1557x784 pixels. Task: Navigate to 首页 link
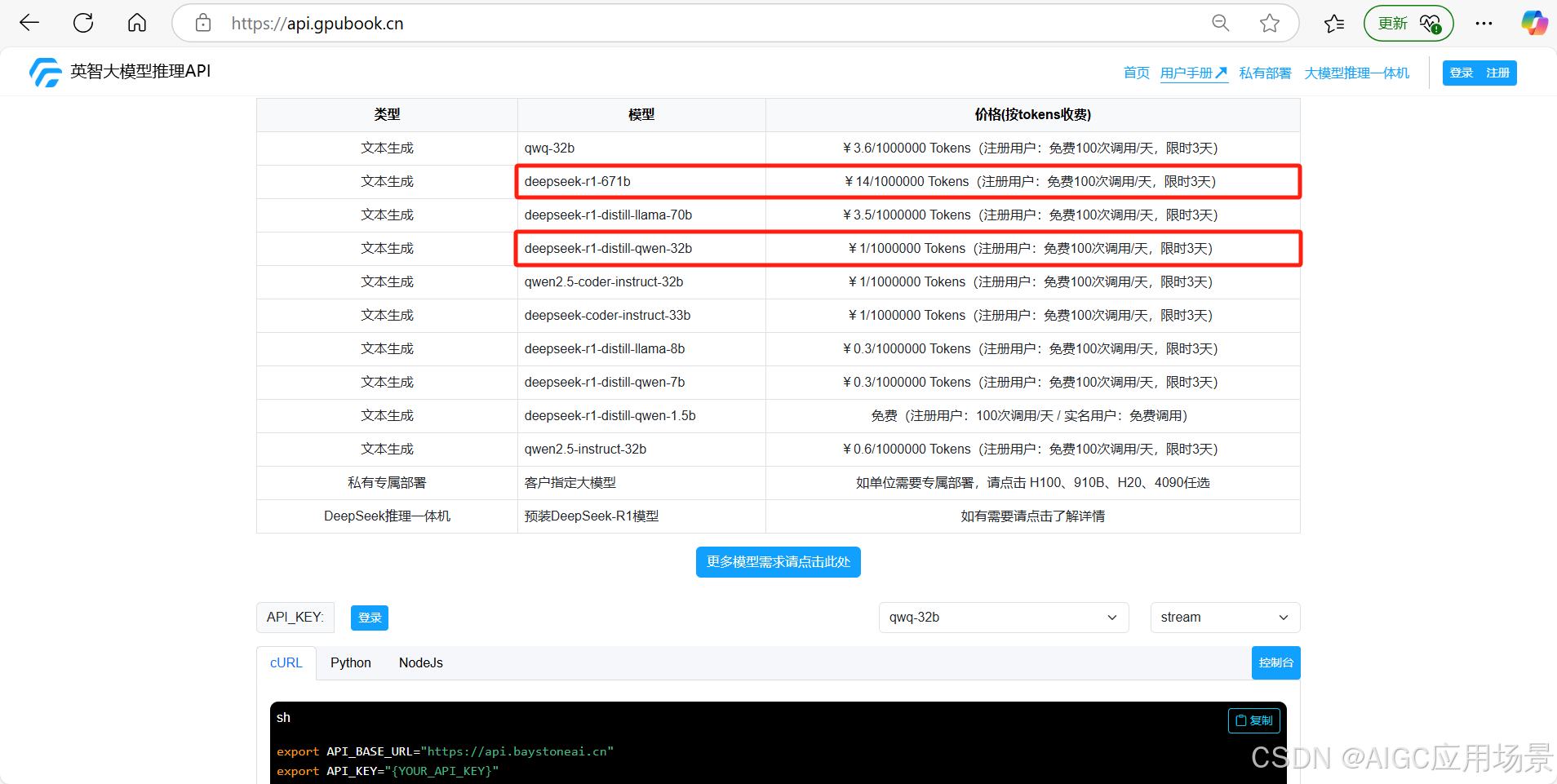1137,73
